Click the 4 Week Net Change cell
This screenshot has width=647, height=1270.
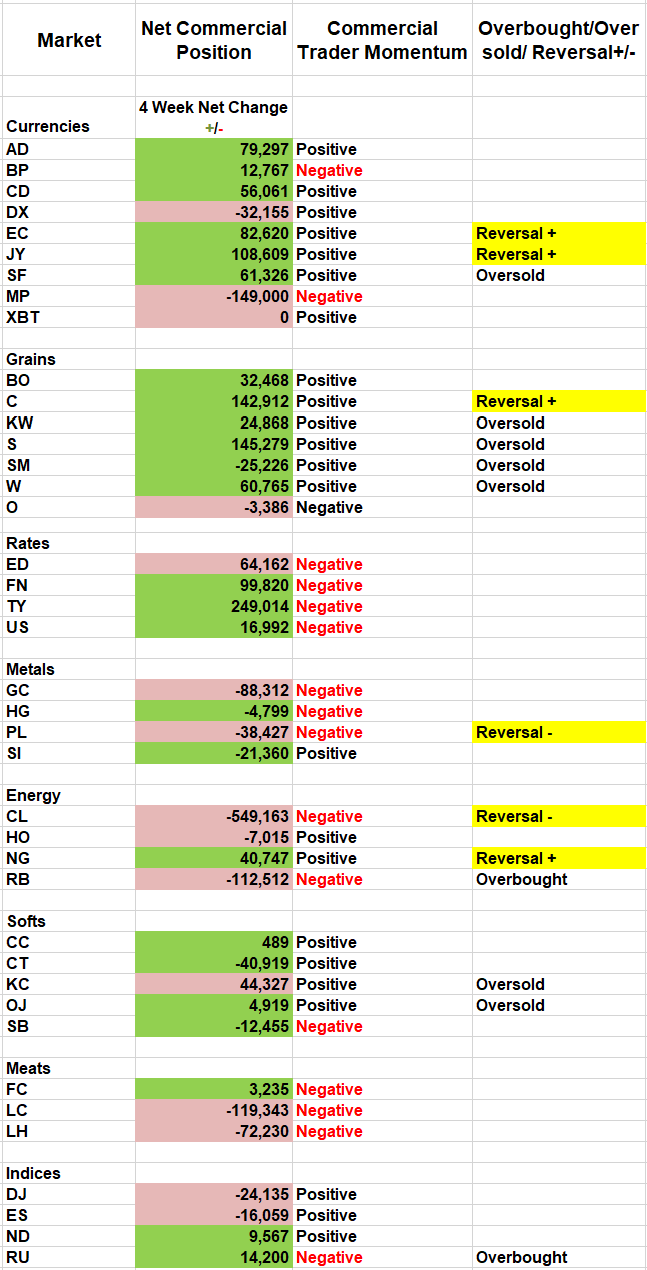click(x=214, y=117)
